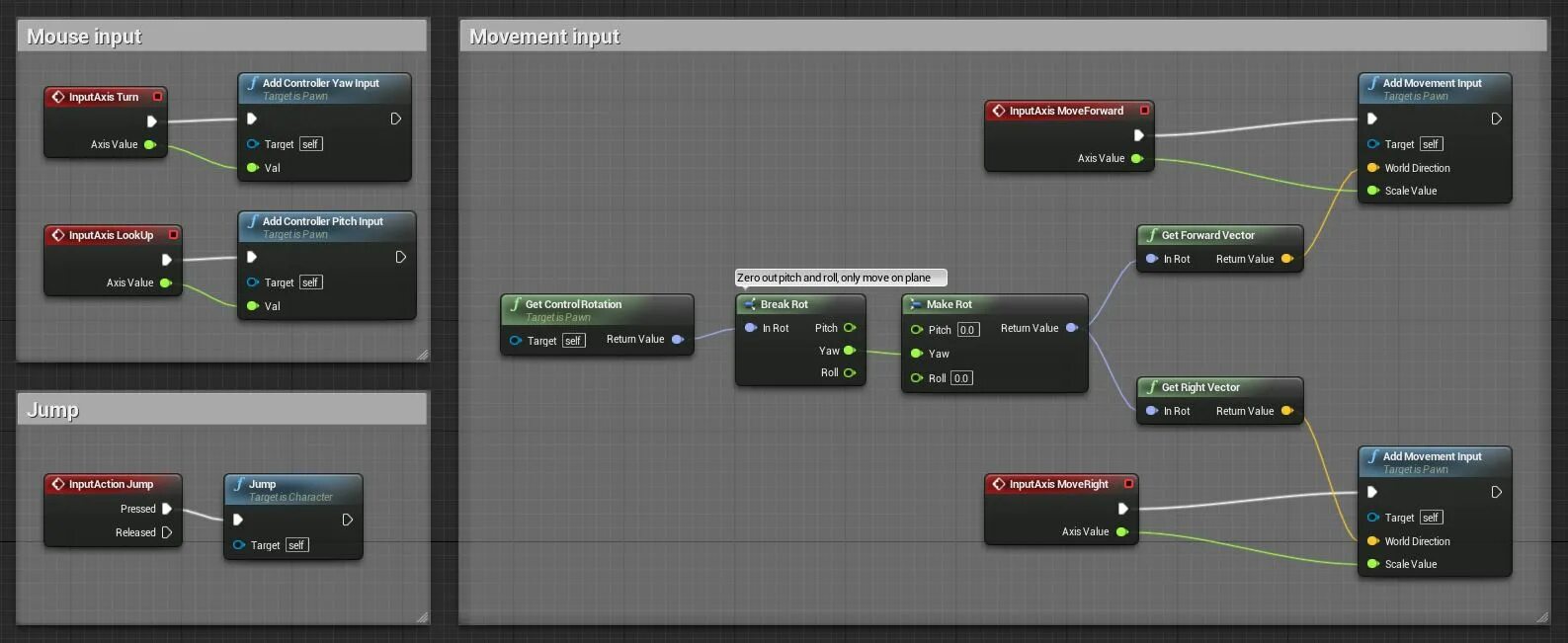Click the Jump comment box resize handle

(x=423, y=617)
